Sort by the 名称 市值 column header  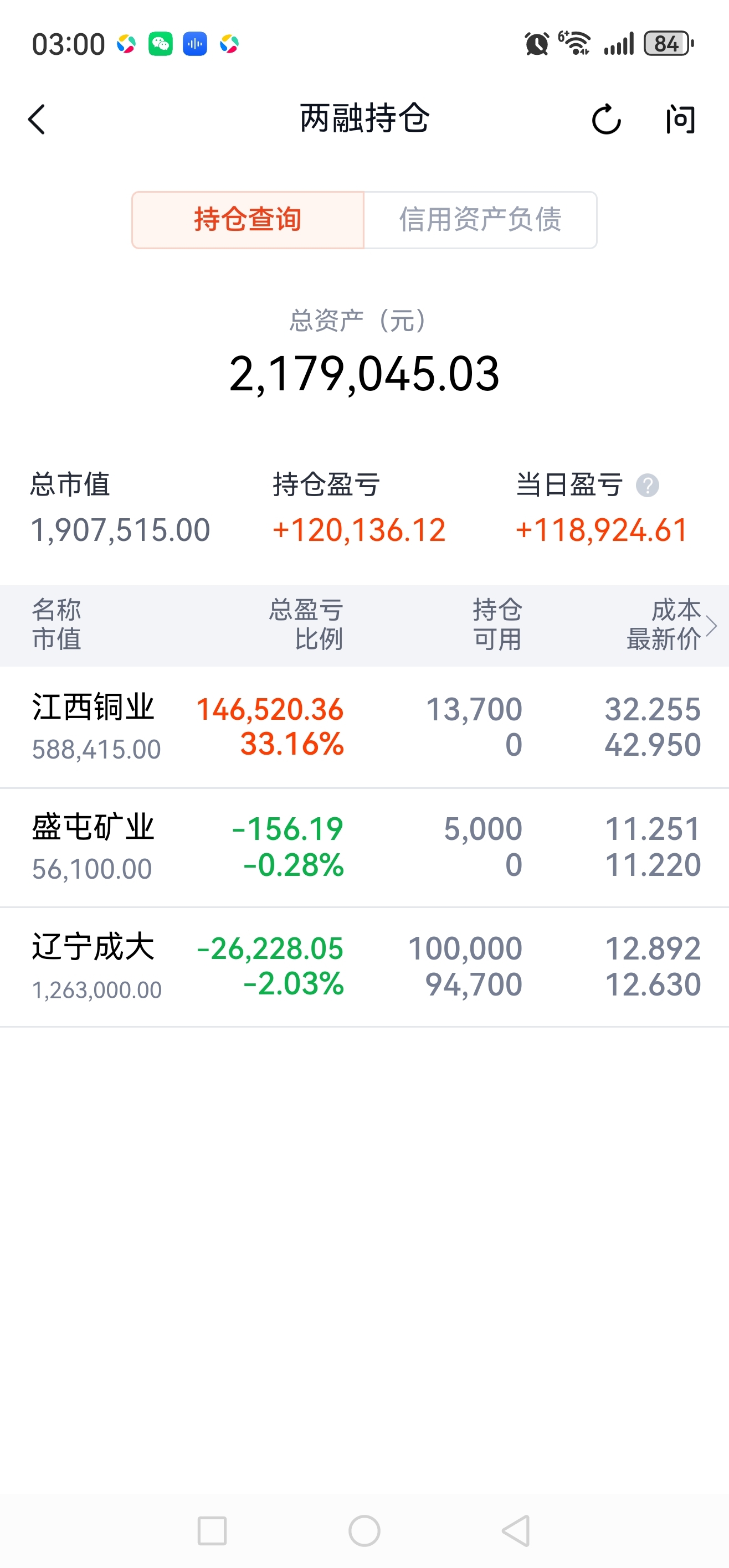[57, 625]
